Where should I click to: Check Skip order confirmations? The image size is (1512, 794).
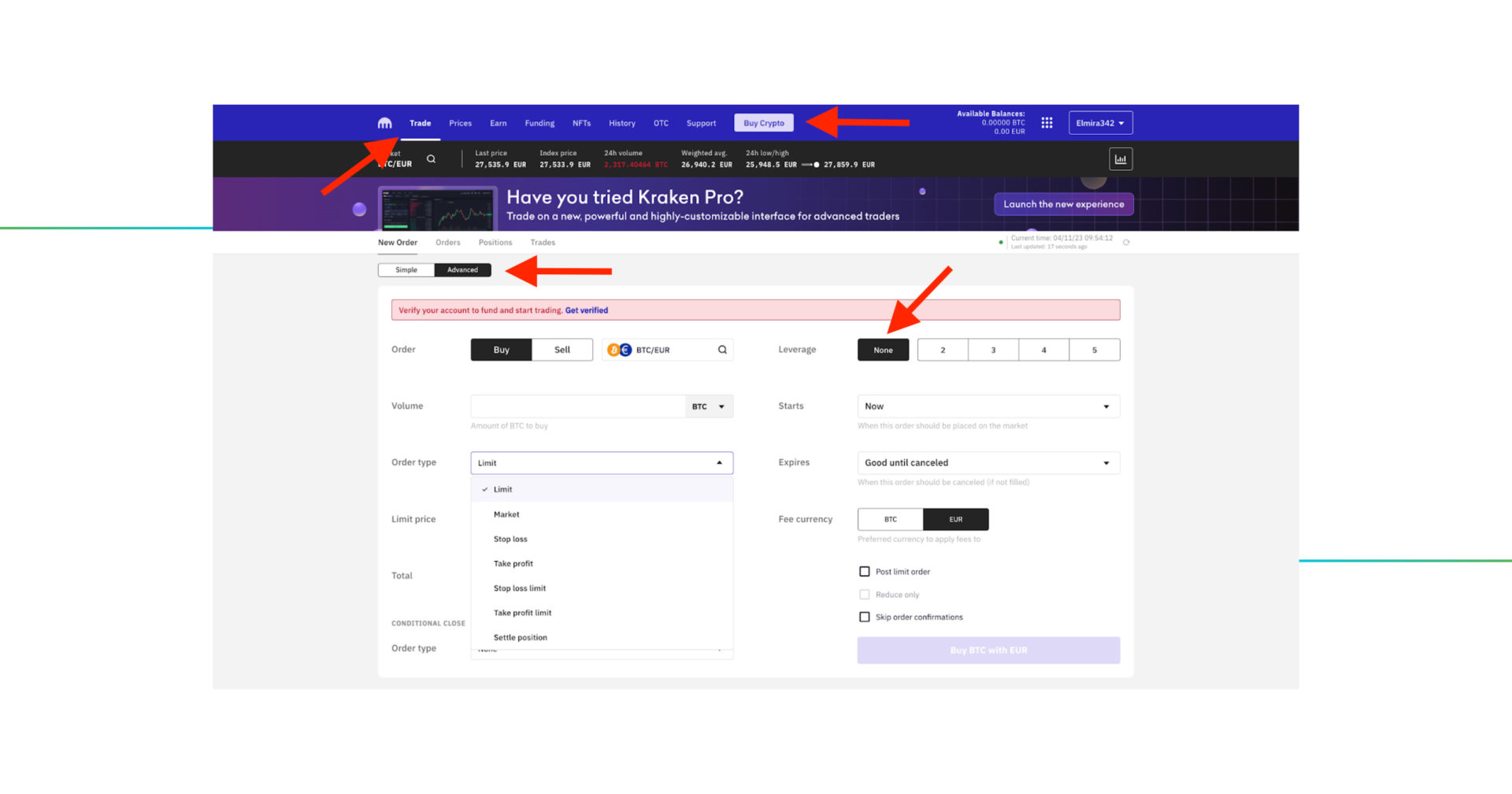pos(865,618)
